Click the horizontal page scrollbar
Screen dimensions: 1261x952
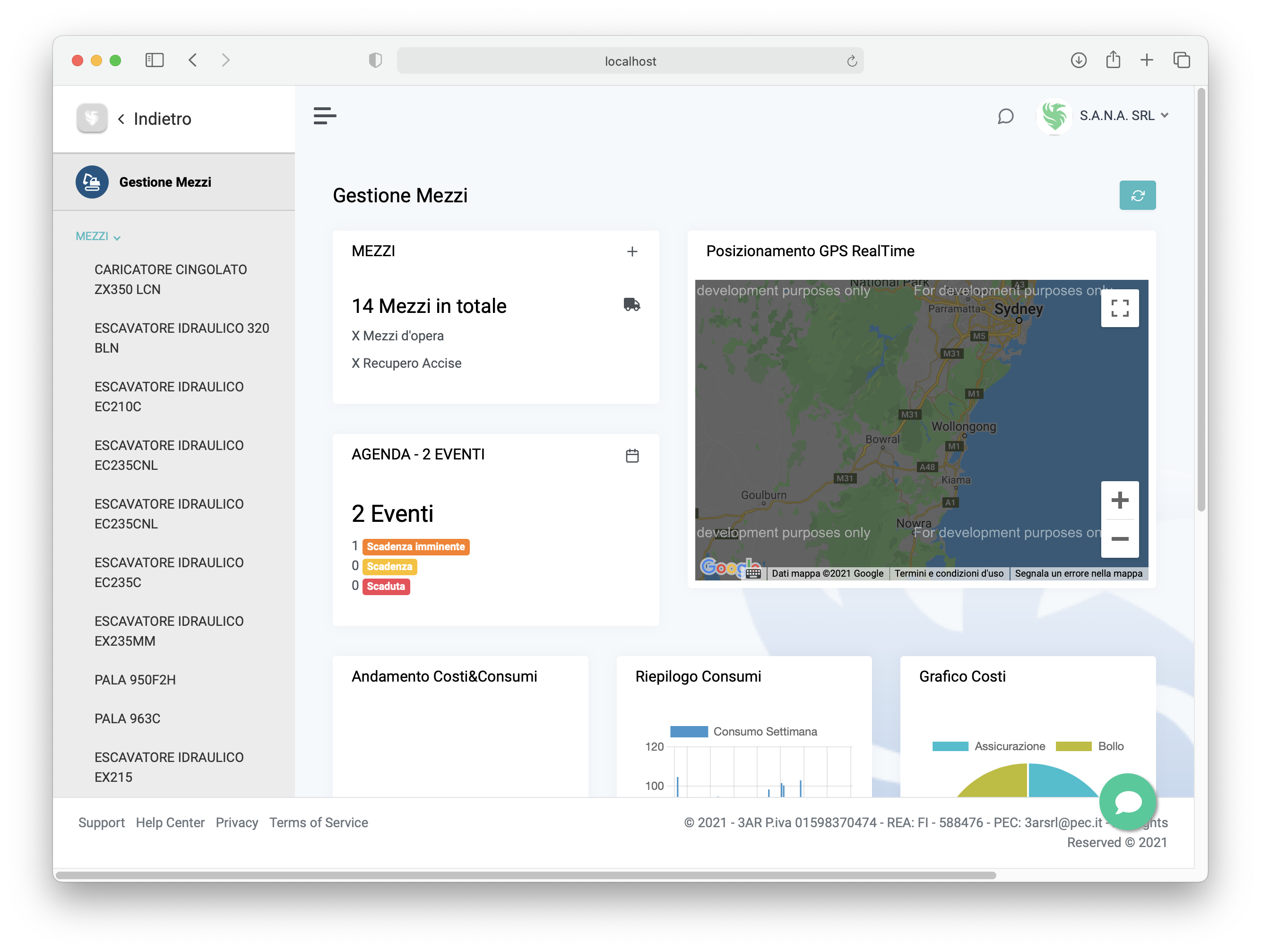click(526, 875)
